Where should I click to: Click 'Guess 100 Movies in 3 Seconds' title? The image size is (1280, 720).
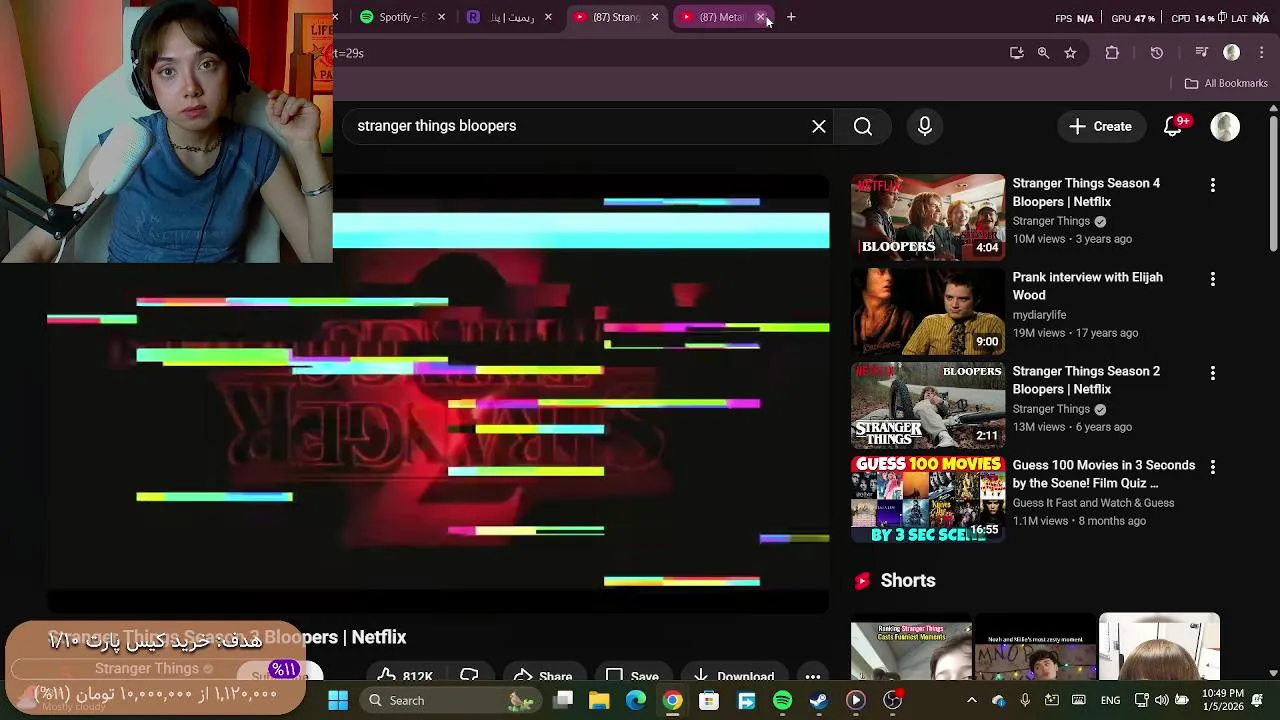pos(1103,474)
